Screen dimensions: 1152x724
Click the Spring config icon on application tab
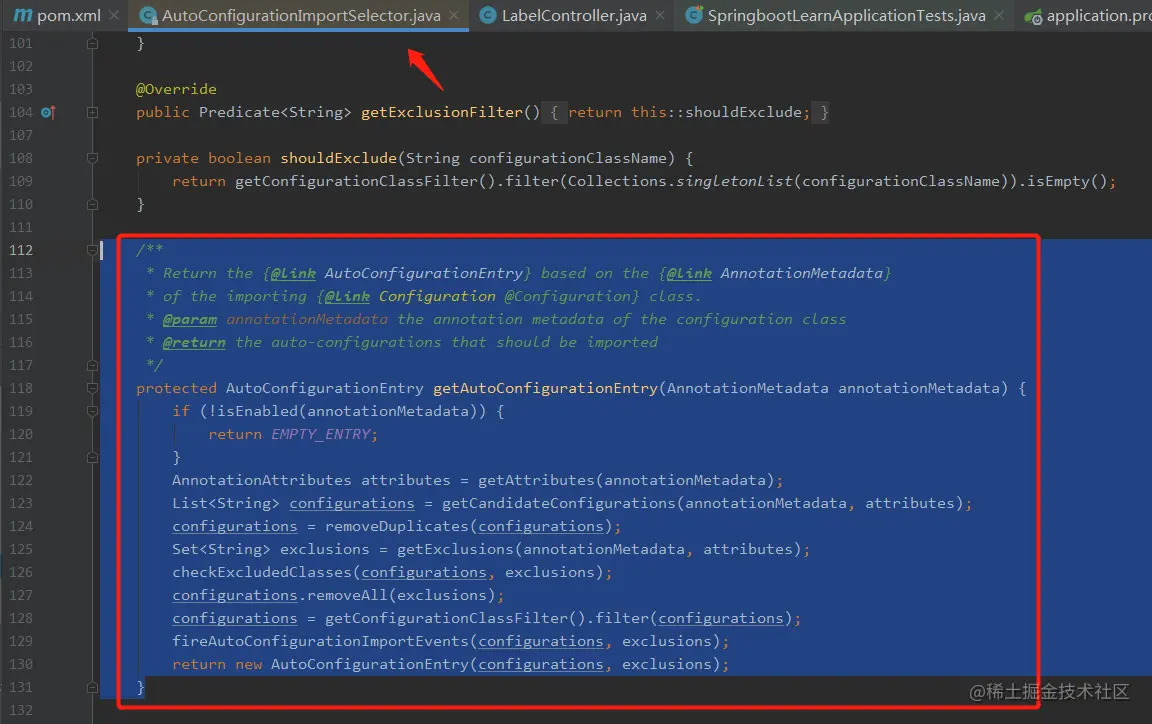pos(1033,16)
